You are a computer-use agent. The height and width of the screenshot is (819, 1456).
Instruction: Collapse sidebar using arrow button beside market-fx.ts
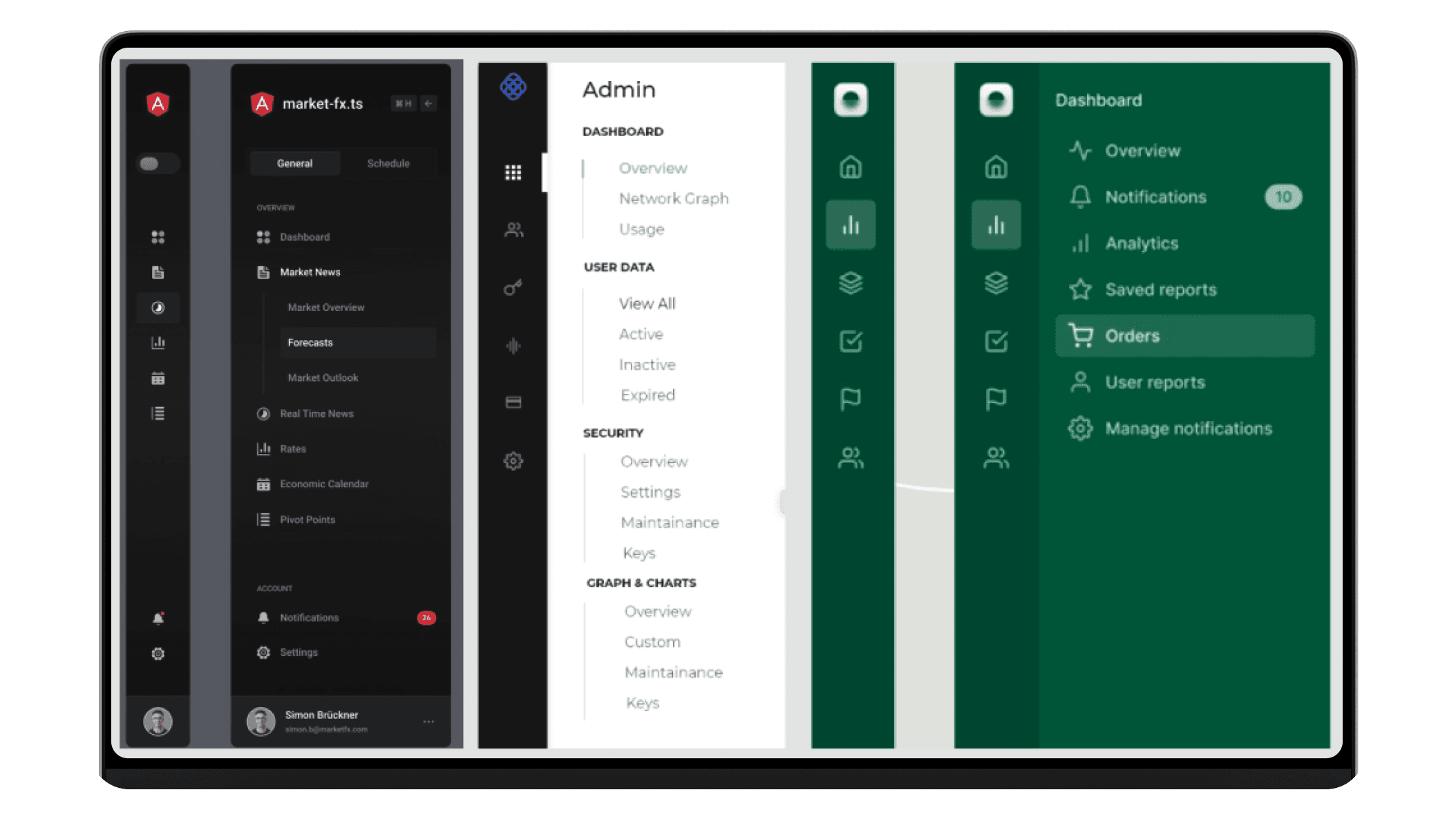(428, 104)
